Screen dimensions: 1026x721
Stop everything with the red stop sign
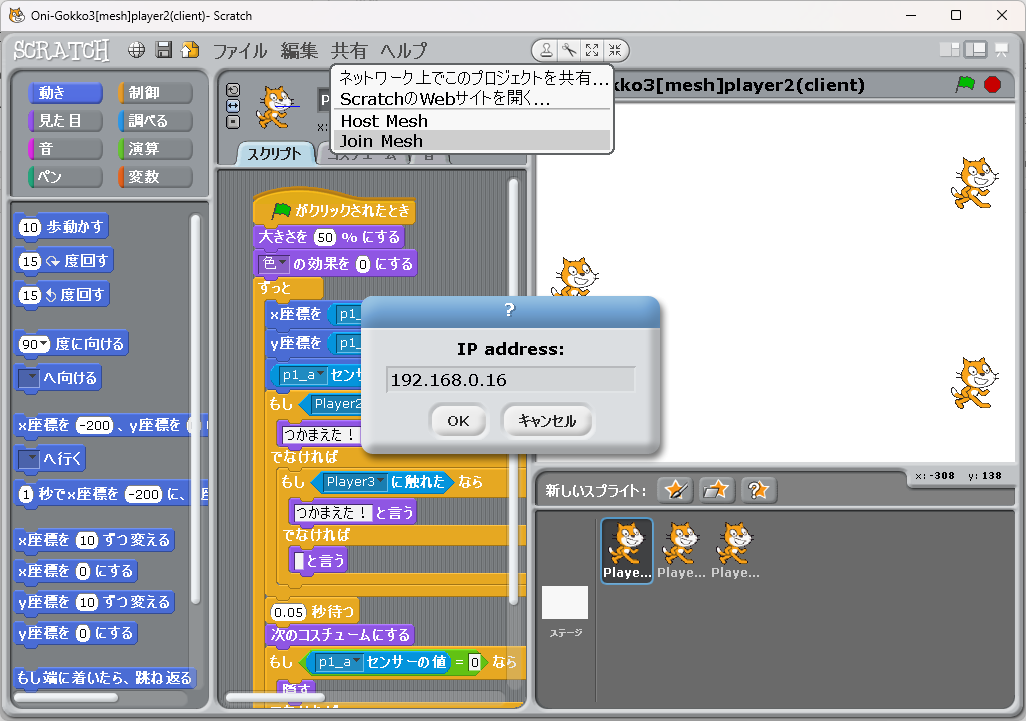coord(993,84)
